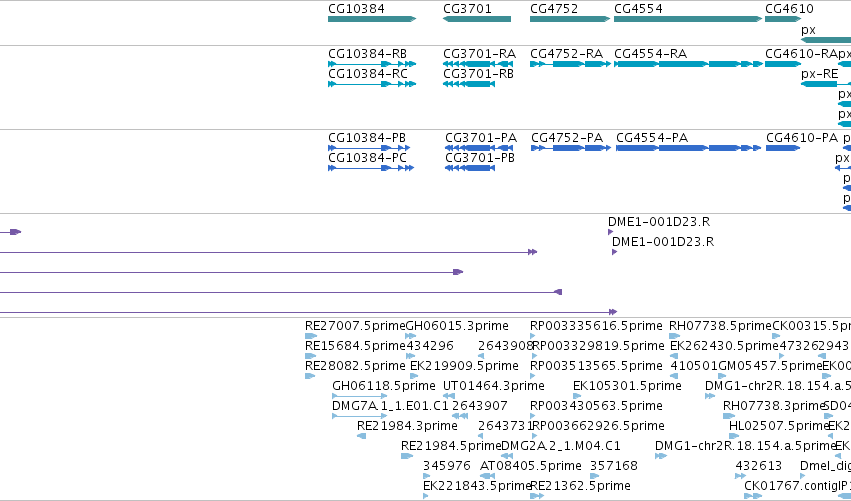
Task: Click the CG3701 gene label
Action: 467,9
